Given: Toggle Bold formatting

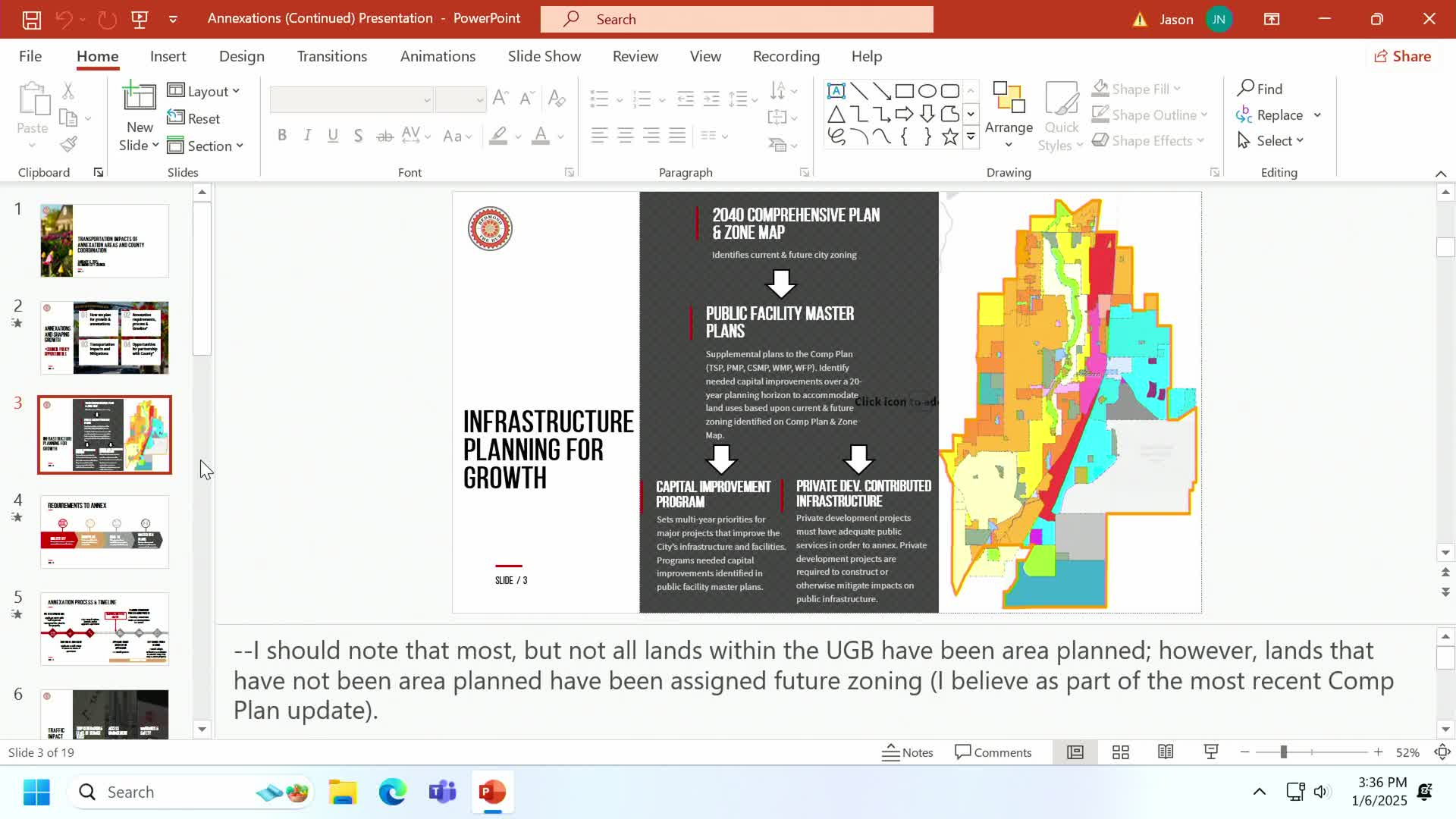Looking at the screenshot, I should 282,136.
